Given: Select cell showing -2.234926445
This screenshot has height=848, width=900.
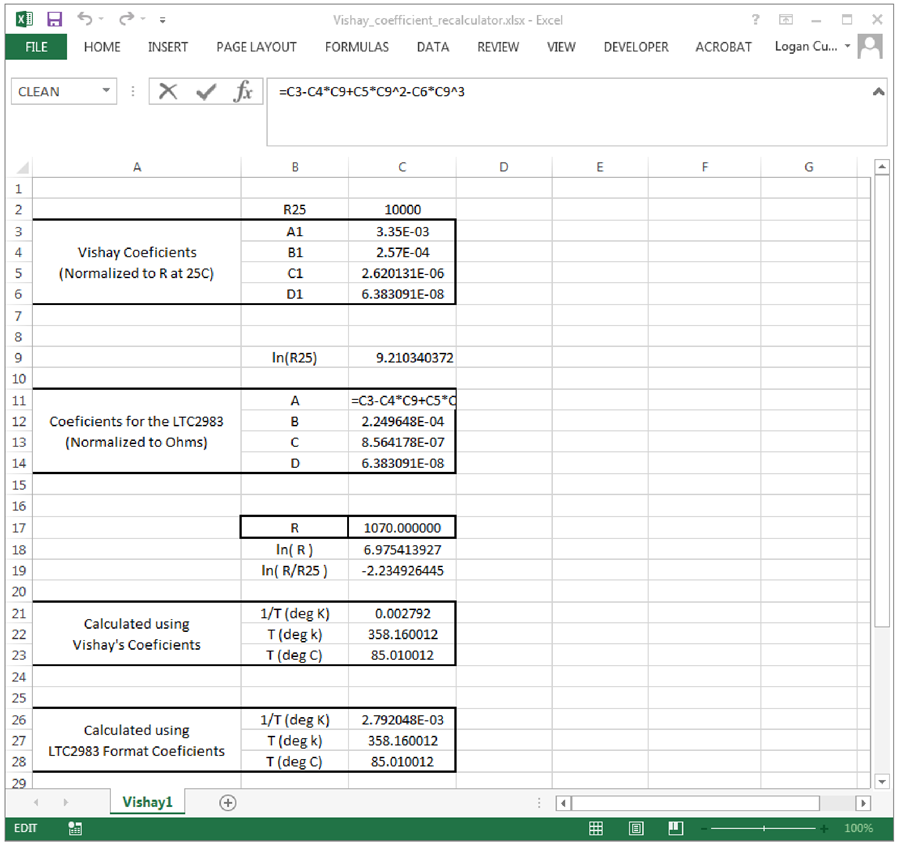Looking at the screenshot, I should pos(402,571).
